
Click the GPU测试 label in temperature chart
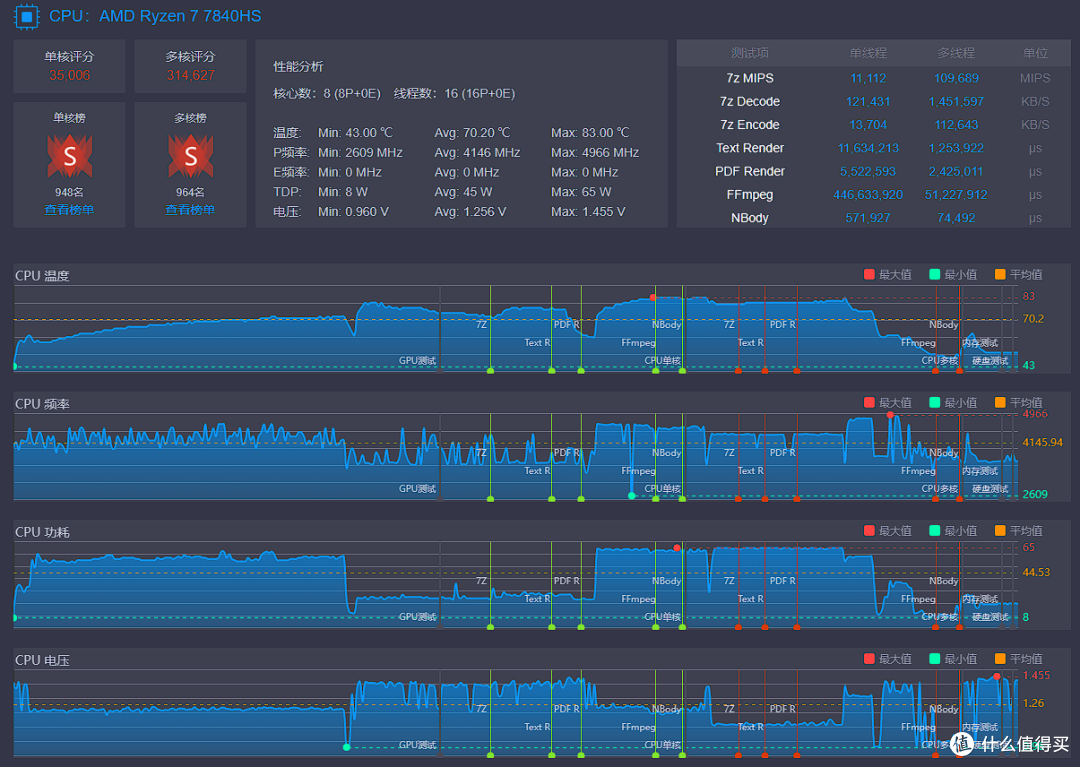pyautogui.click(x=417, y=361)
